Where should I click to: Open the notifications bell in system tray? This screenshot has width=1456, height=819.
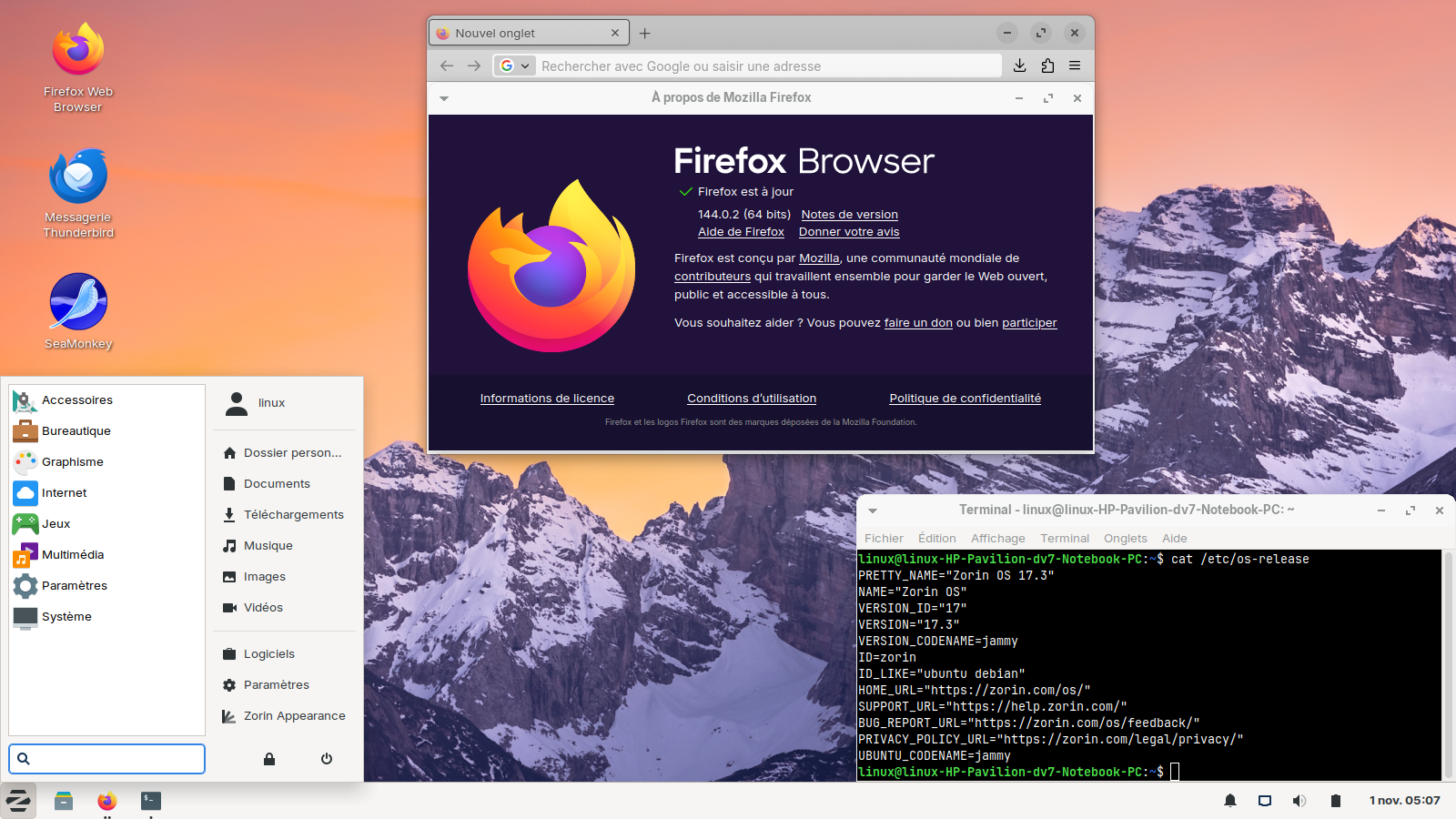(x=1229, y=801)
